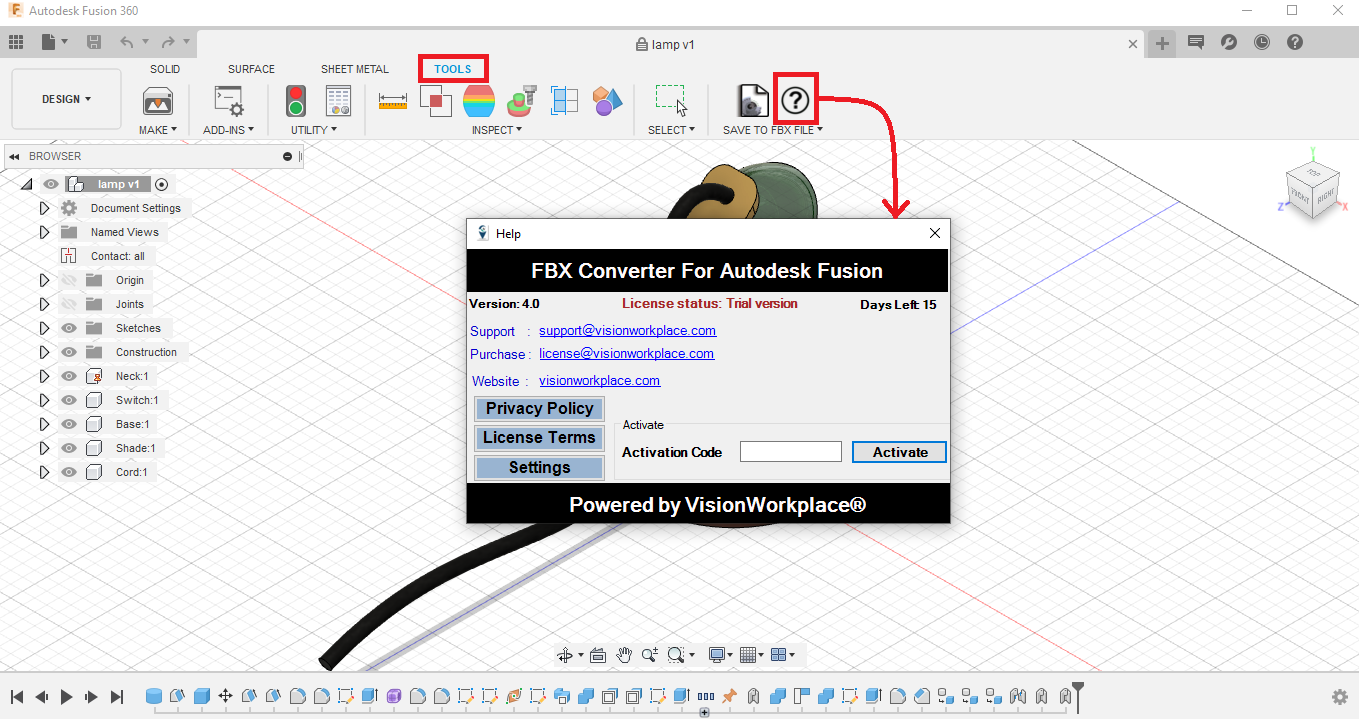Hide the Construction folder
Image resolution: width=1359 pixels, height=719 pixels.
(x=69, y=352)
